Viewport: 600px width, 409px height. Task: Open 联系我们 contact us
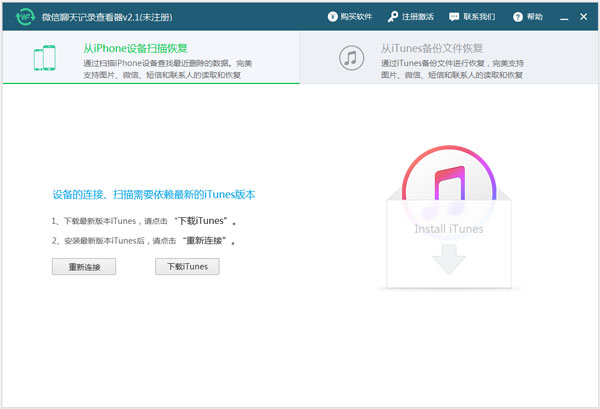[x=472, y=16]
